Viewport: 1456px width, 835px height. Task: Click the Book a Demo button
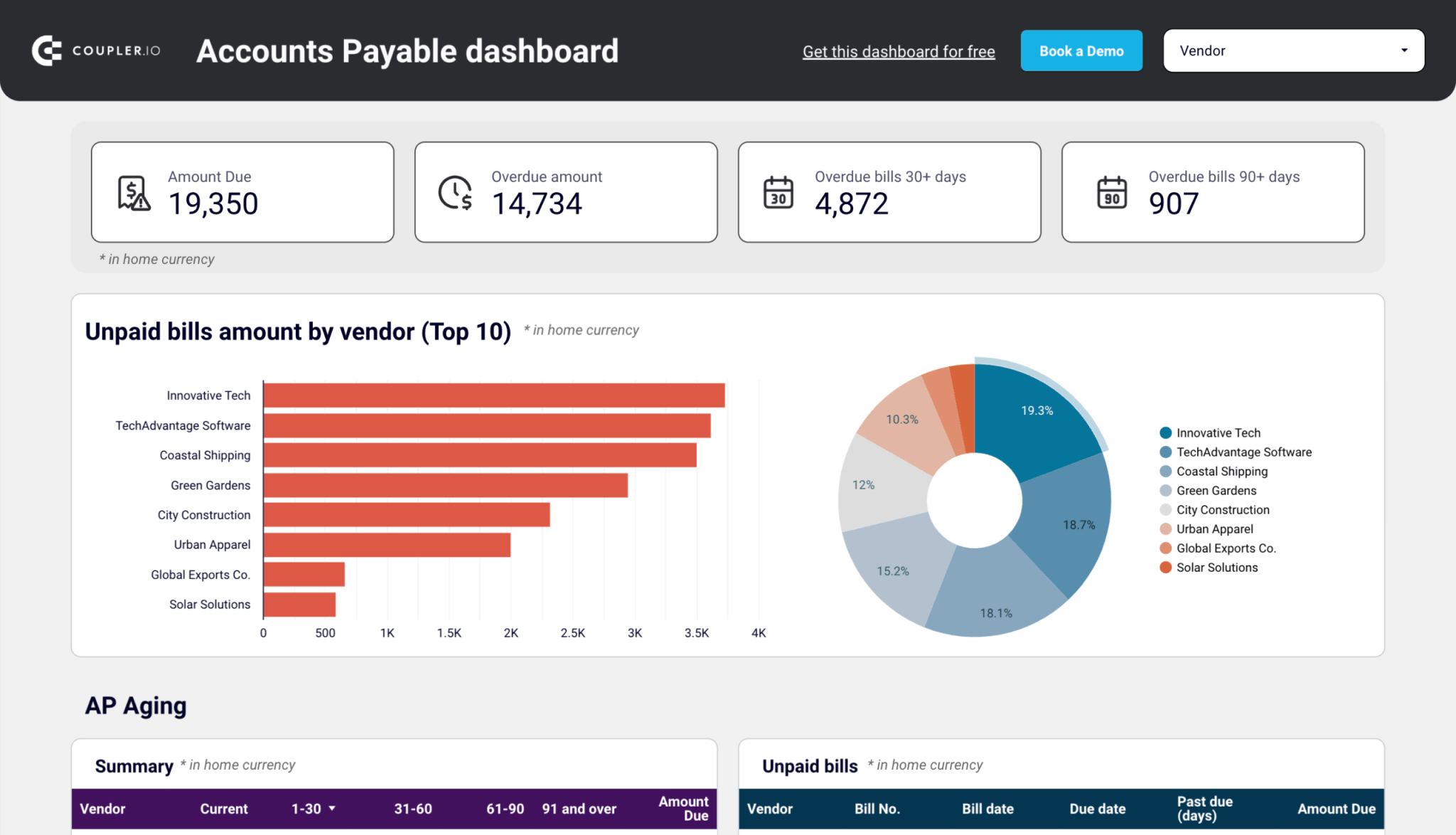pyautogui.click(x=1081, y=50)
